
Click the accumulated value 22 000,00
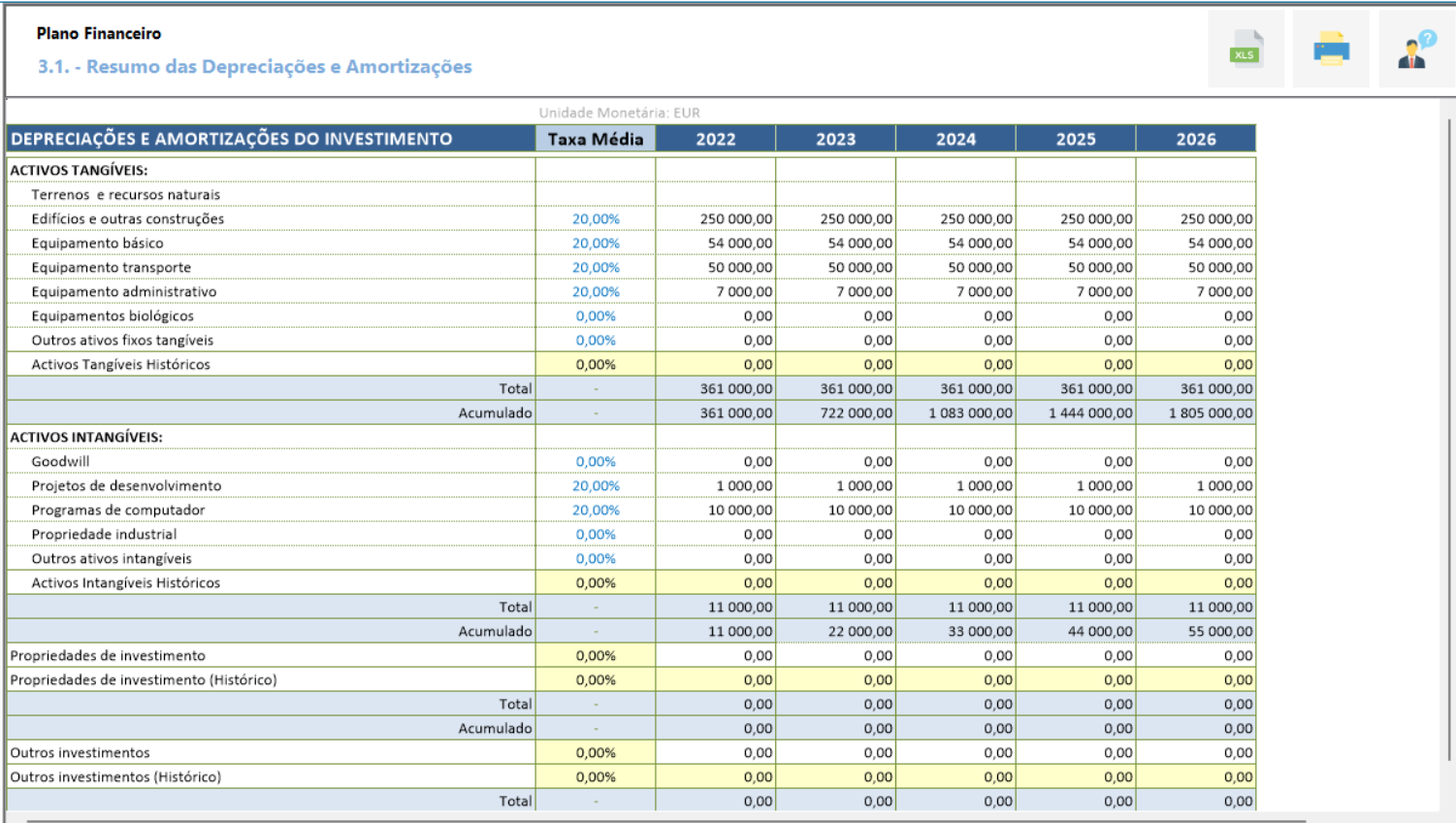click(x=860, y=632)
